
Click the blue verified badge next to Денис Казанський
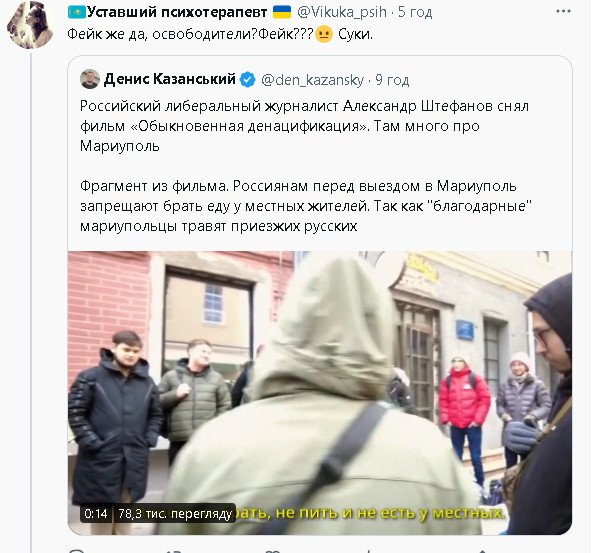pos(248,80)
